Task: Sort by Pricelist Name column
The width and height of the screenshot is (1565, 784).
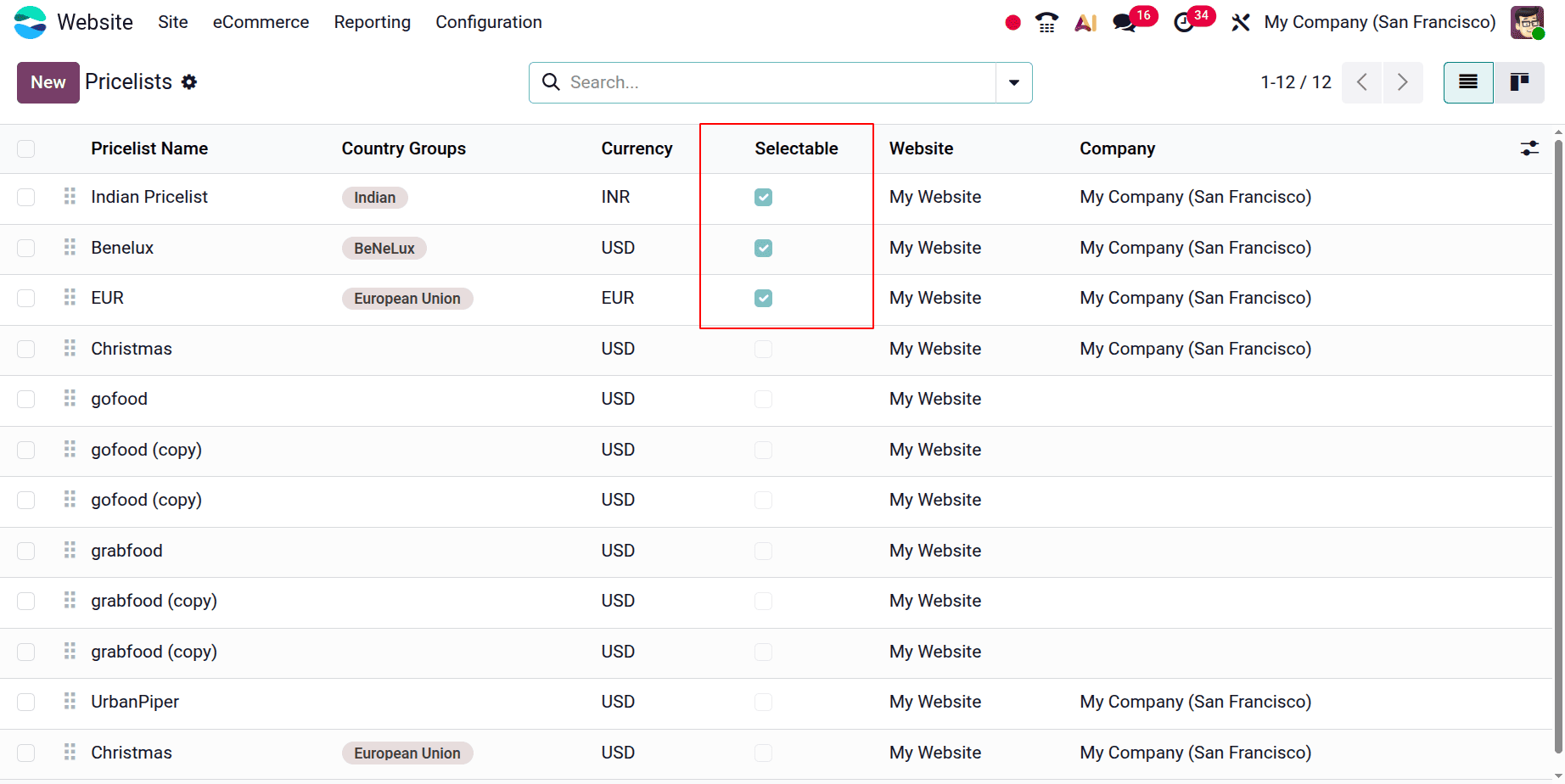Action: [149, 148]
